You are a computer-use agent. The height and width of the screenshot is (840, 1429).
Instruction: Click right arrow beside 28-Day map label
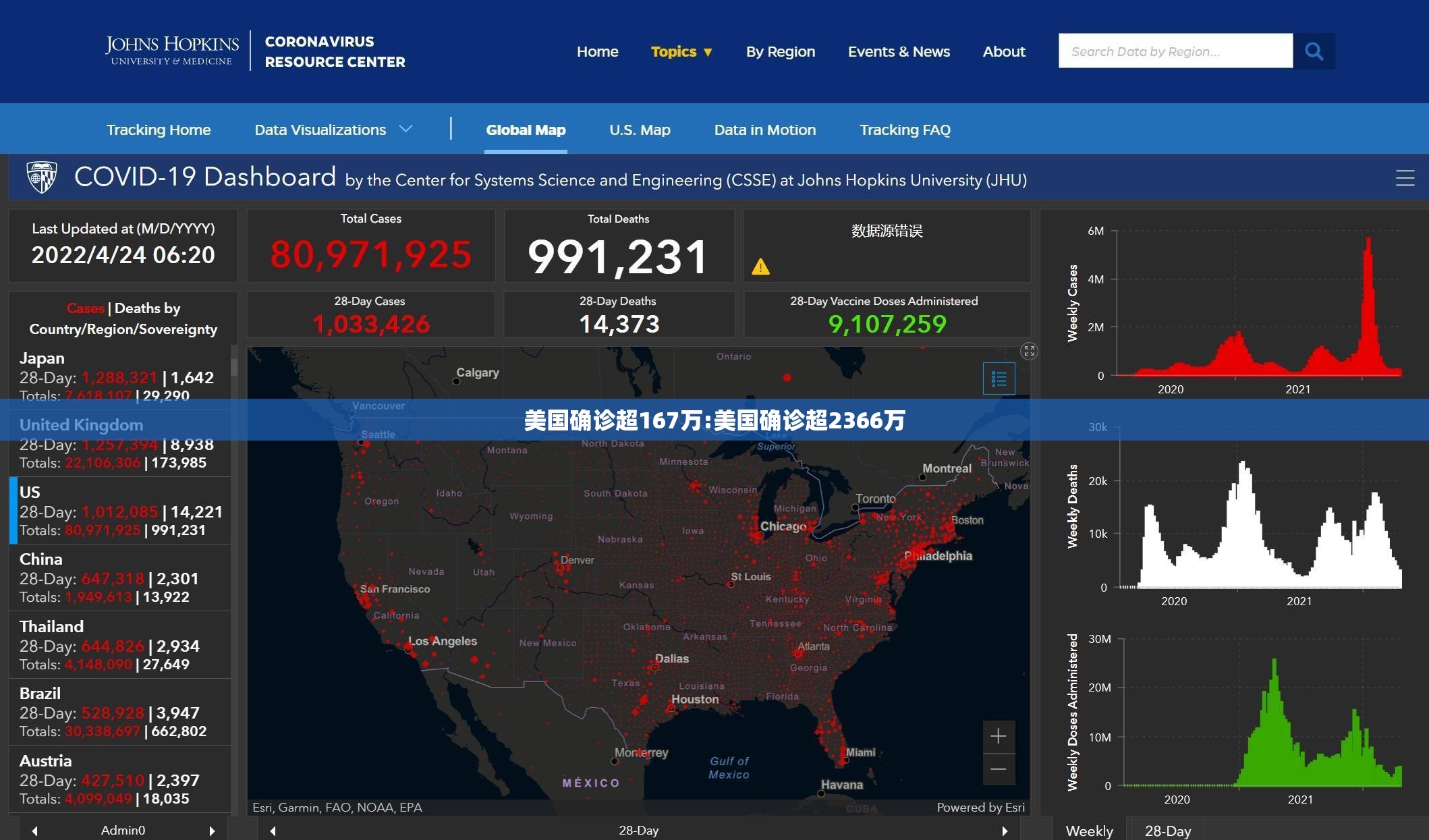pos(1005,831)
